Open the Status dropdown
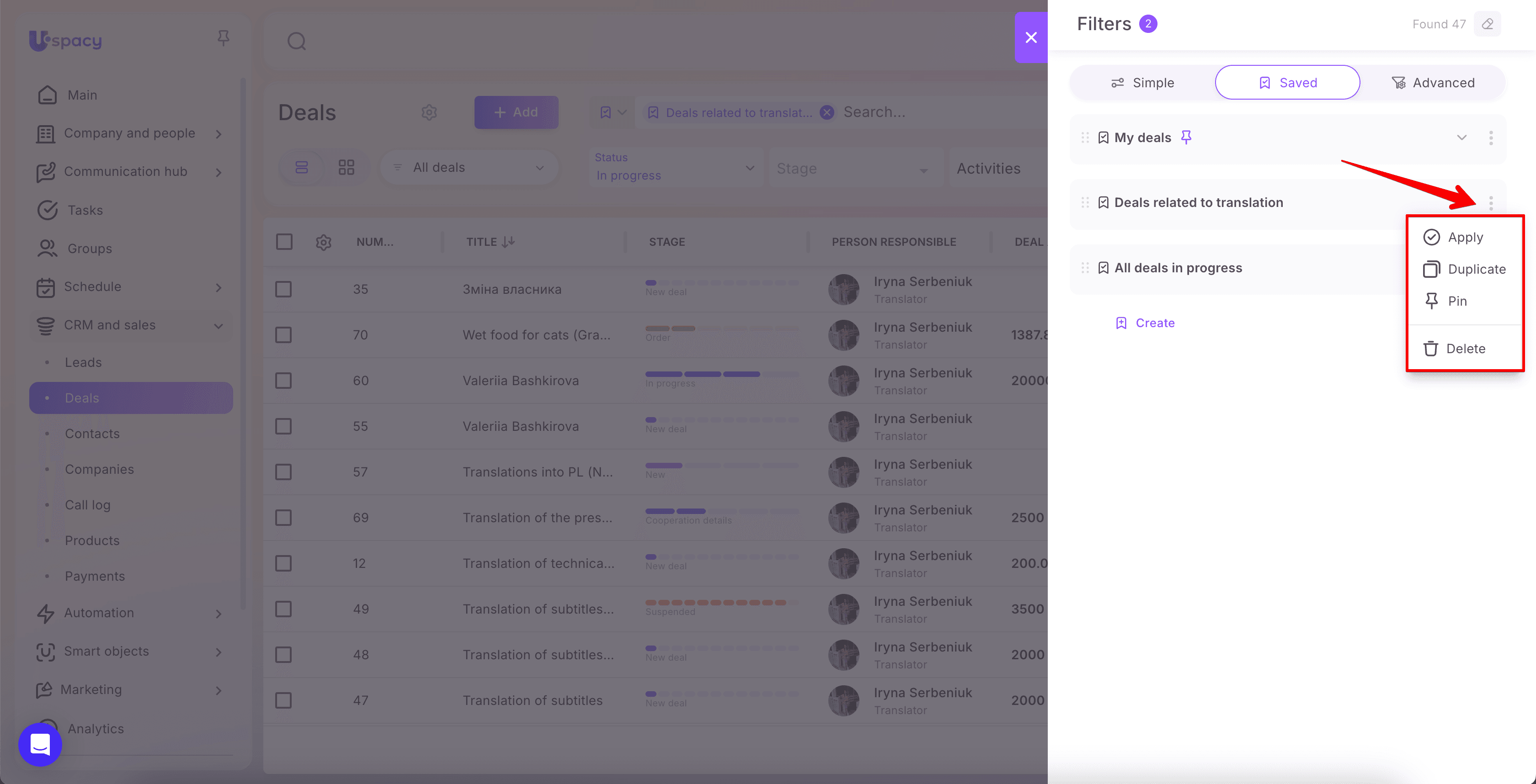1536x784 pixels. pos(676,167)
